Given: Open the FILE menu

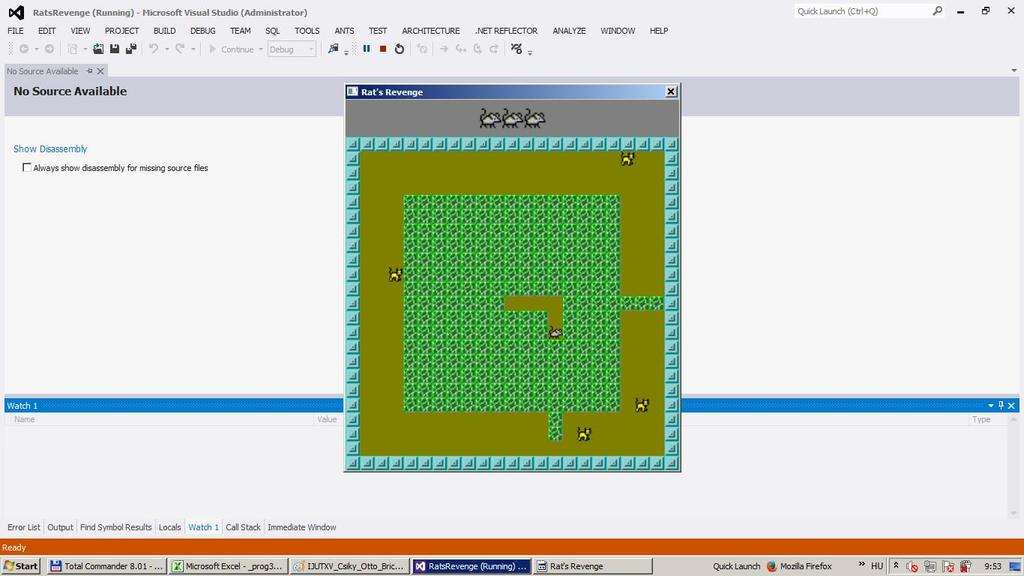Looking at the screenshot, I should tap(16, 31).
